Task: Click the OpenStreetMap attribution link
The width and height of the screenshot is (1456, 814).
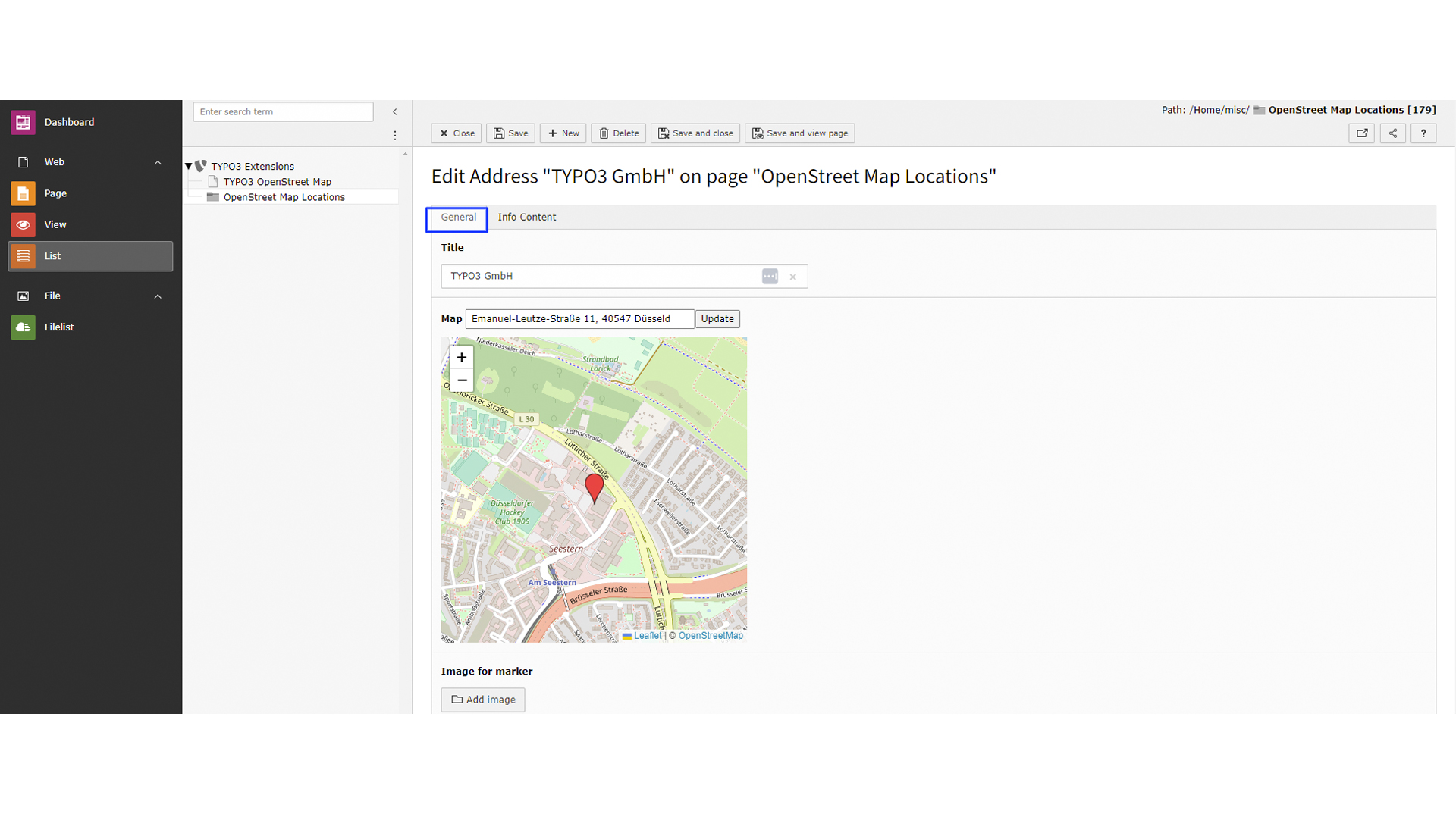Action: click(x=711, y=636)
